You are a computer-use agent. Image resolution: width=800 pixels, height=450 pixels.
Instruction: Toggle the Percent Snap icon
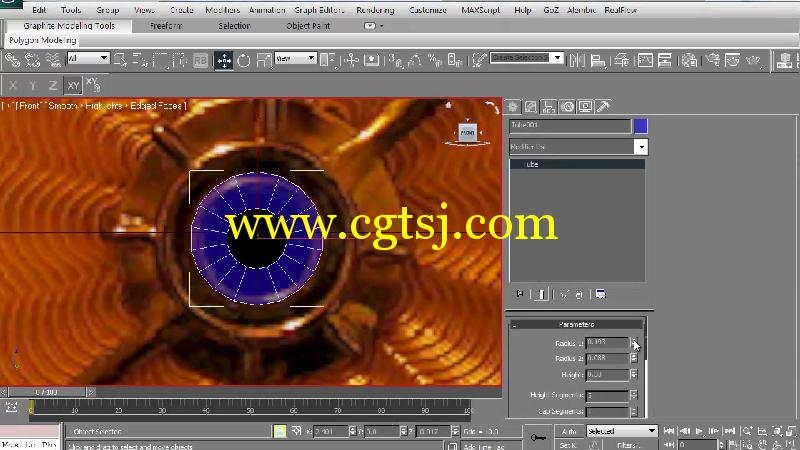click(x=435, y=60)
